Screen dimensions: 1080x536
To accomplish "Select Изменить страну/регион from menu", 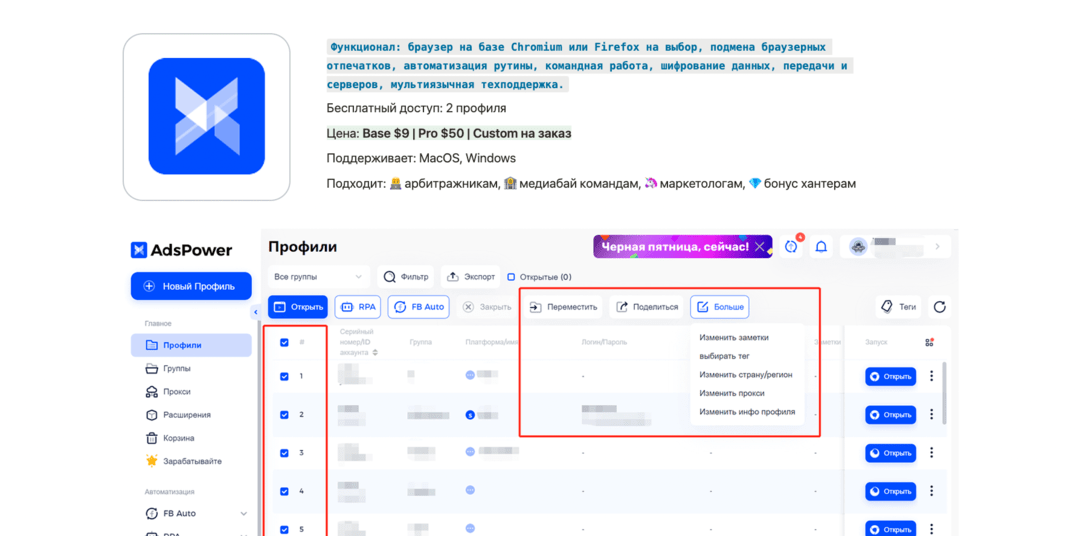I will (x=746, y=375).
